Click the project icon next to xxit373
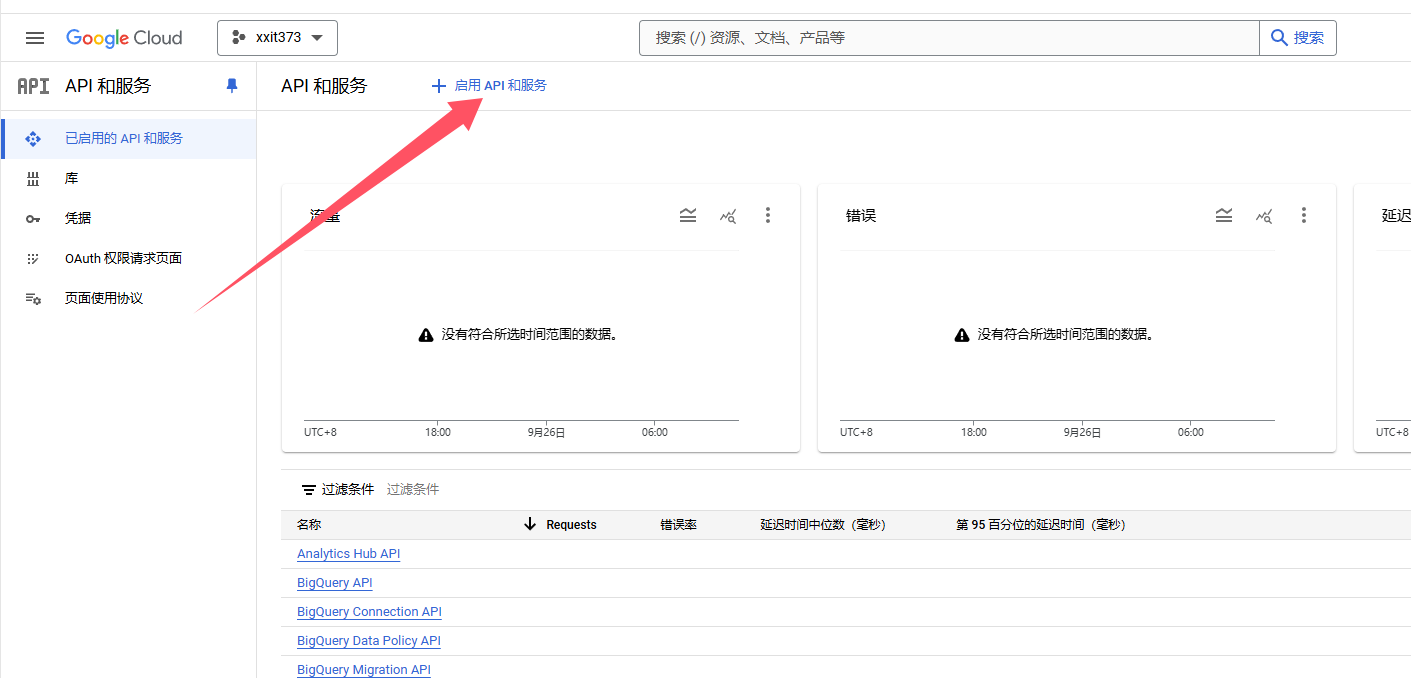The height and width of the screenshot is (678, 1411). [x=238, y=38]
